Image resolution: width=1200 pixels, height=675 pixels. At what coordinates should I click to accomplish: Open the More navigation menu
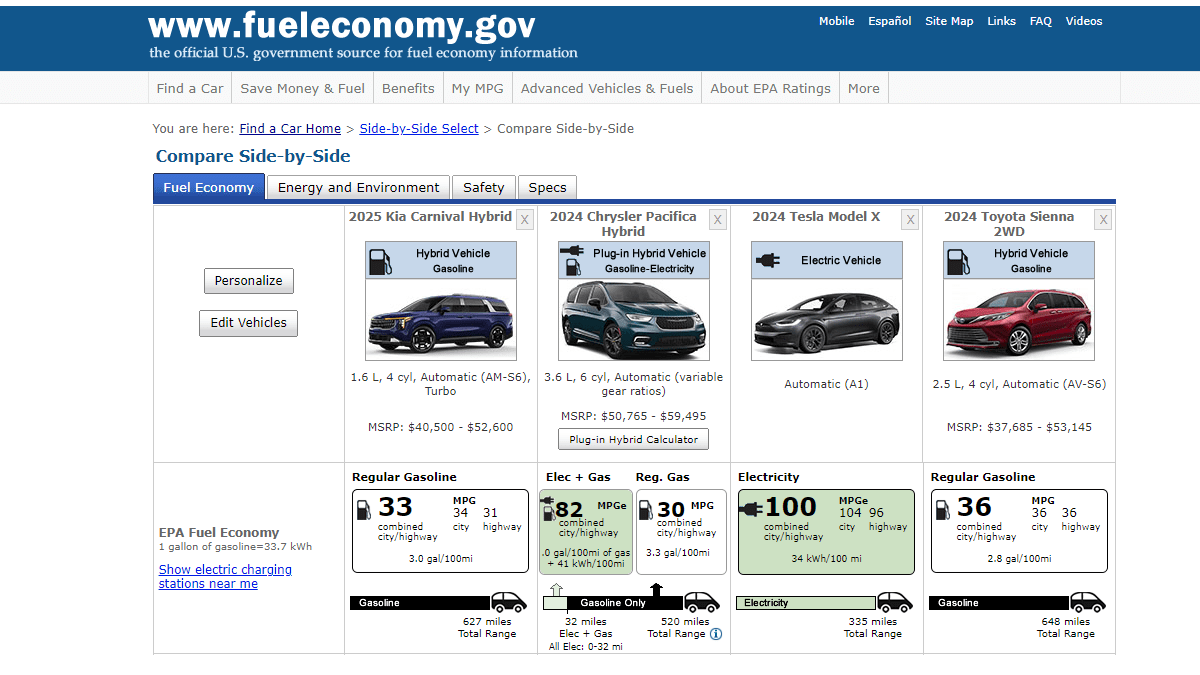coord(863,88)
